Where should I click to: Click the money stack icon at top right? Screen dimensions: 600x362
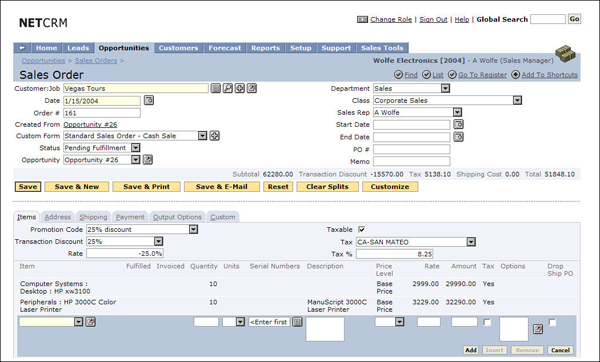coord(565,54)
